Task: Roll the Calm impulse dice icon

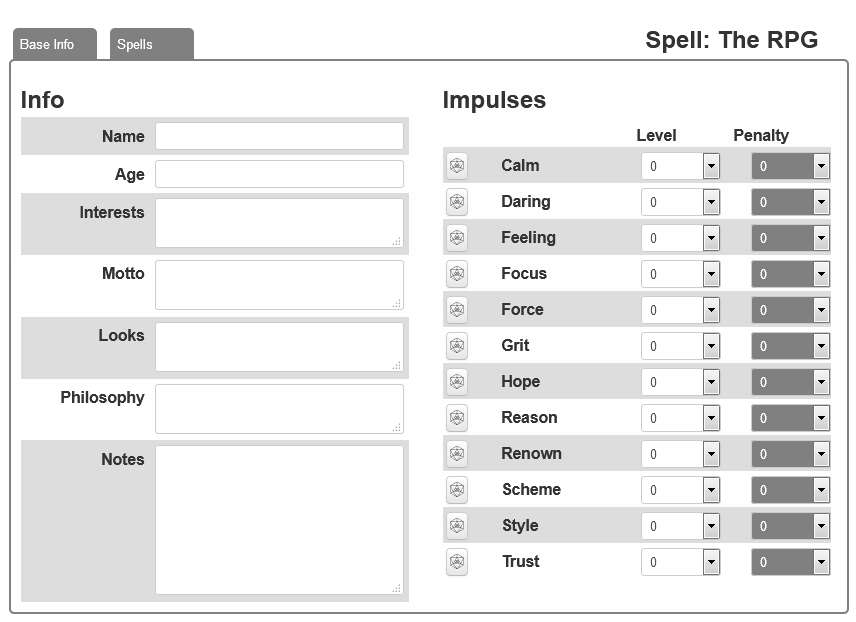Action: (x=457, y=165)
